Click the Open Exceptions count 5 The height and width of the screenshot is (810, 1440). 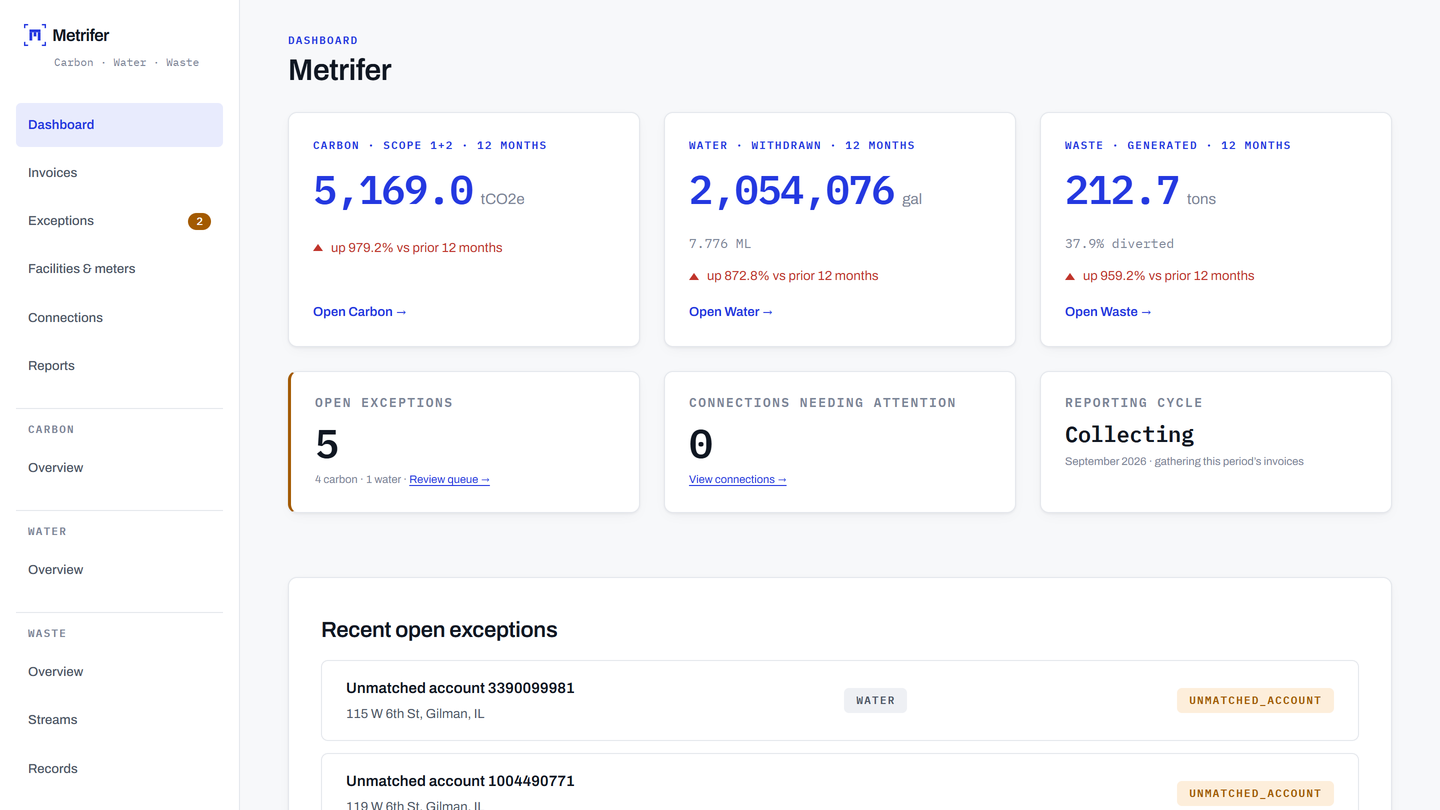[x=327, y=445]
